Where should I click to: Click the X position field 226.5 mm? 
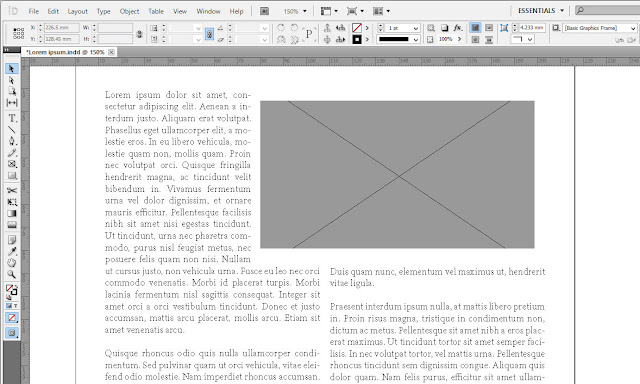pyautogui.click(x=61, y=28)
